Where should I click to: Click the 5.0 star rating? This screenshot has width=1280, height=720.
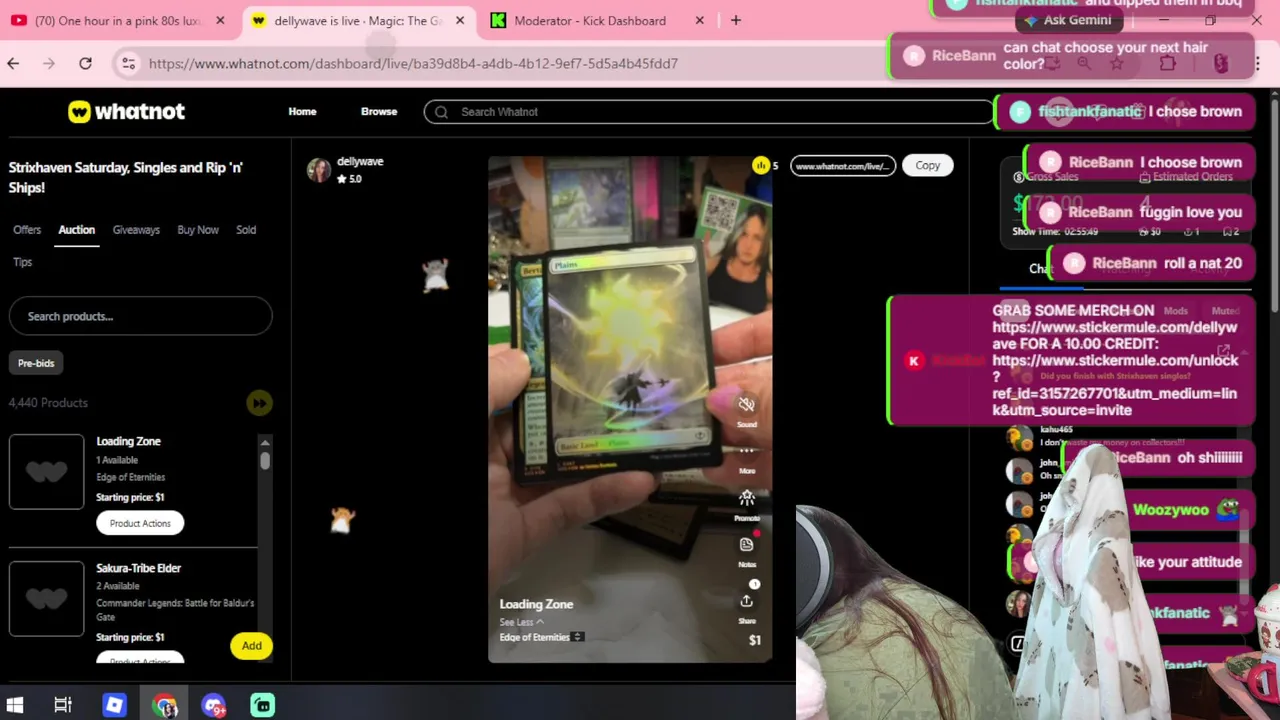coord(349,179)
